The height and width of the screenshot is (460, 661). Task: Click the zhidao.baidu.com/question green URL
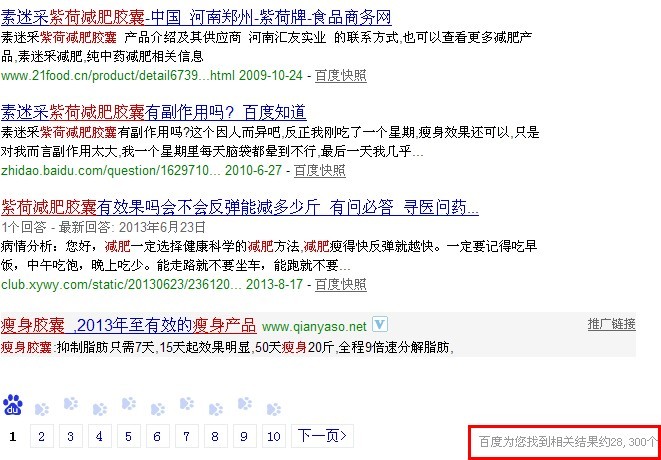coord(141,171)
